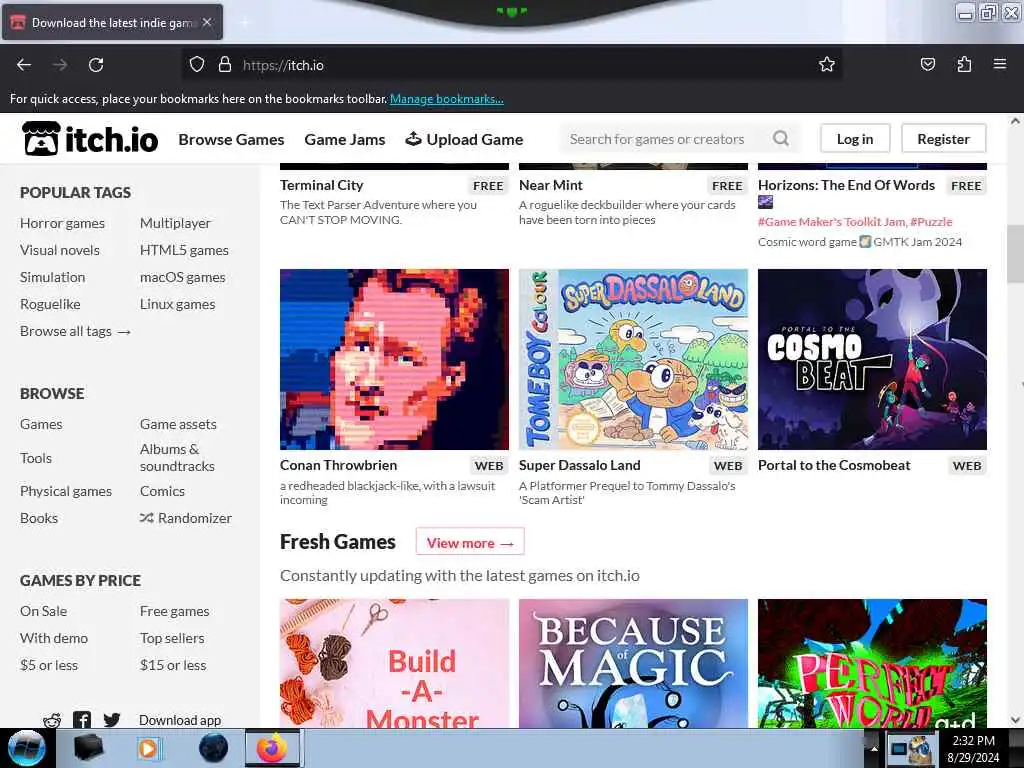Click View more for Fresh Games
This screenshot has width=1024, height=768.
click(470, 542)
